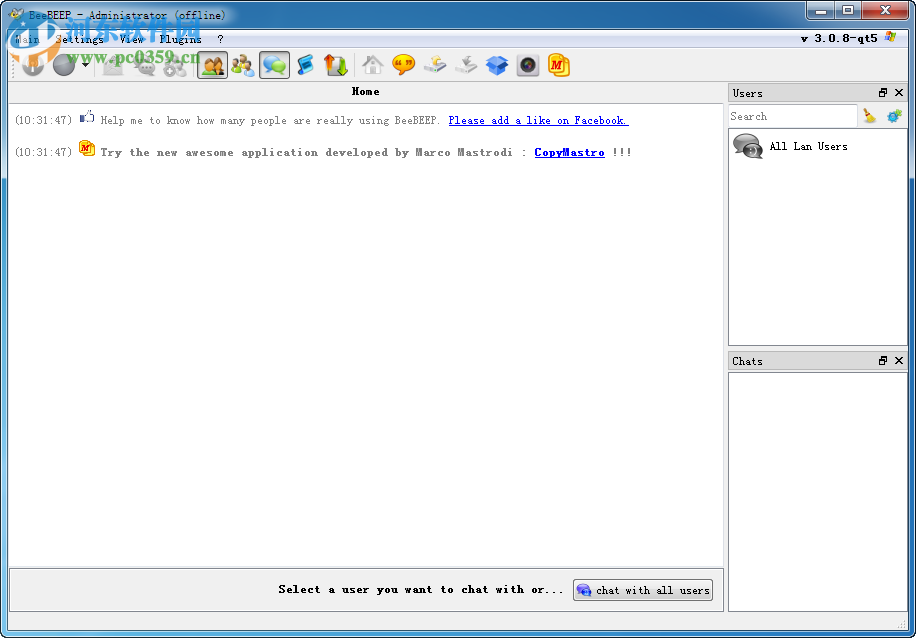Screen dimensions: 916x638
Task: Click the 'chat with all users' button
Action: point(643,590)
